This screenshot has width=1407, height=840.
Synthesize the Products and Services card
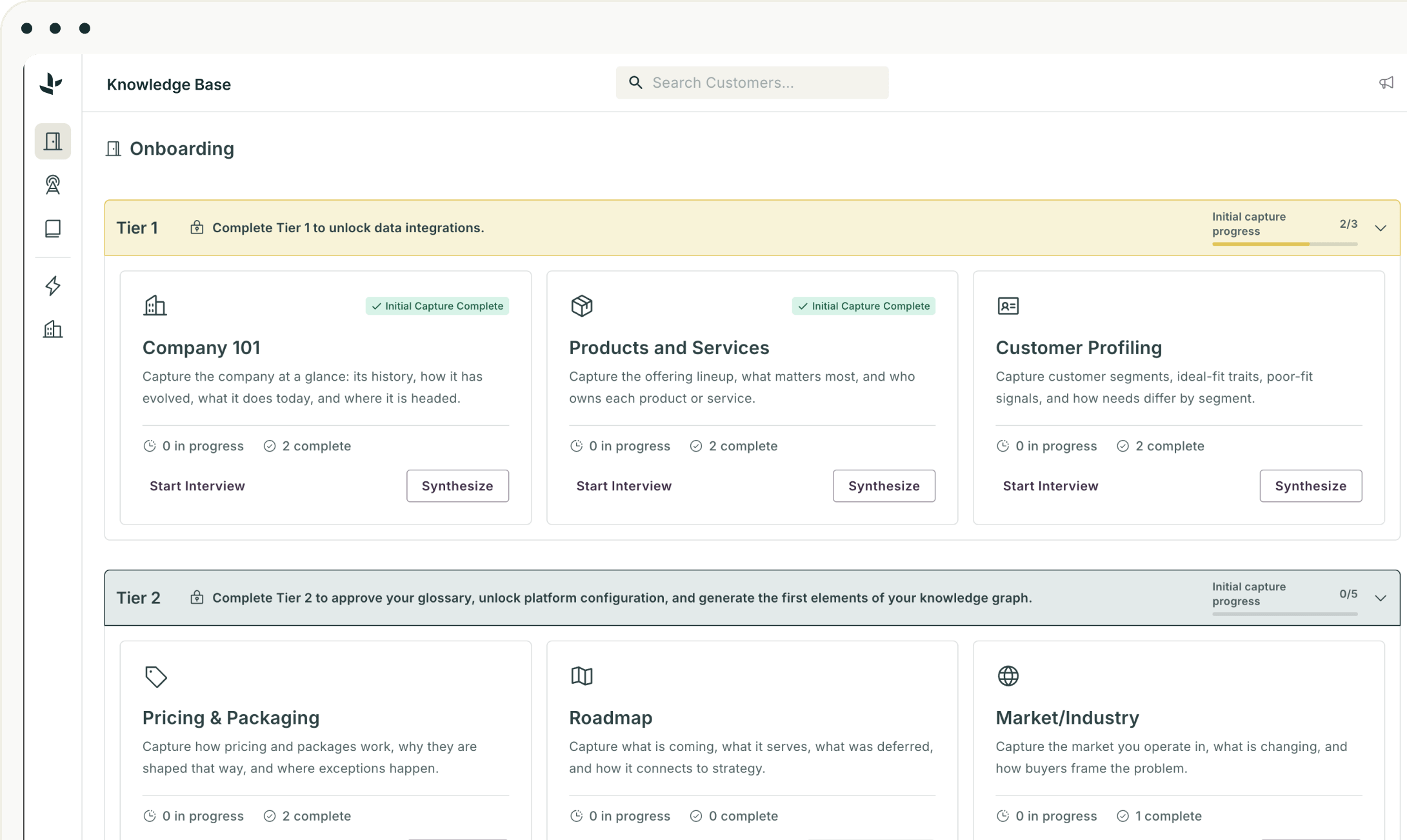[884, 486]
